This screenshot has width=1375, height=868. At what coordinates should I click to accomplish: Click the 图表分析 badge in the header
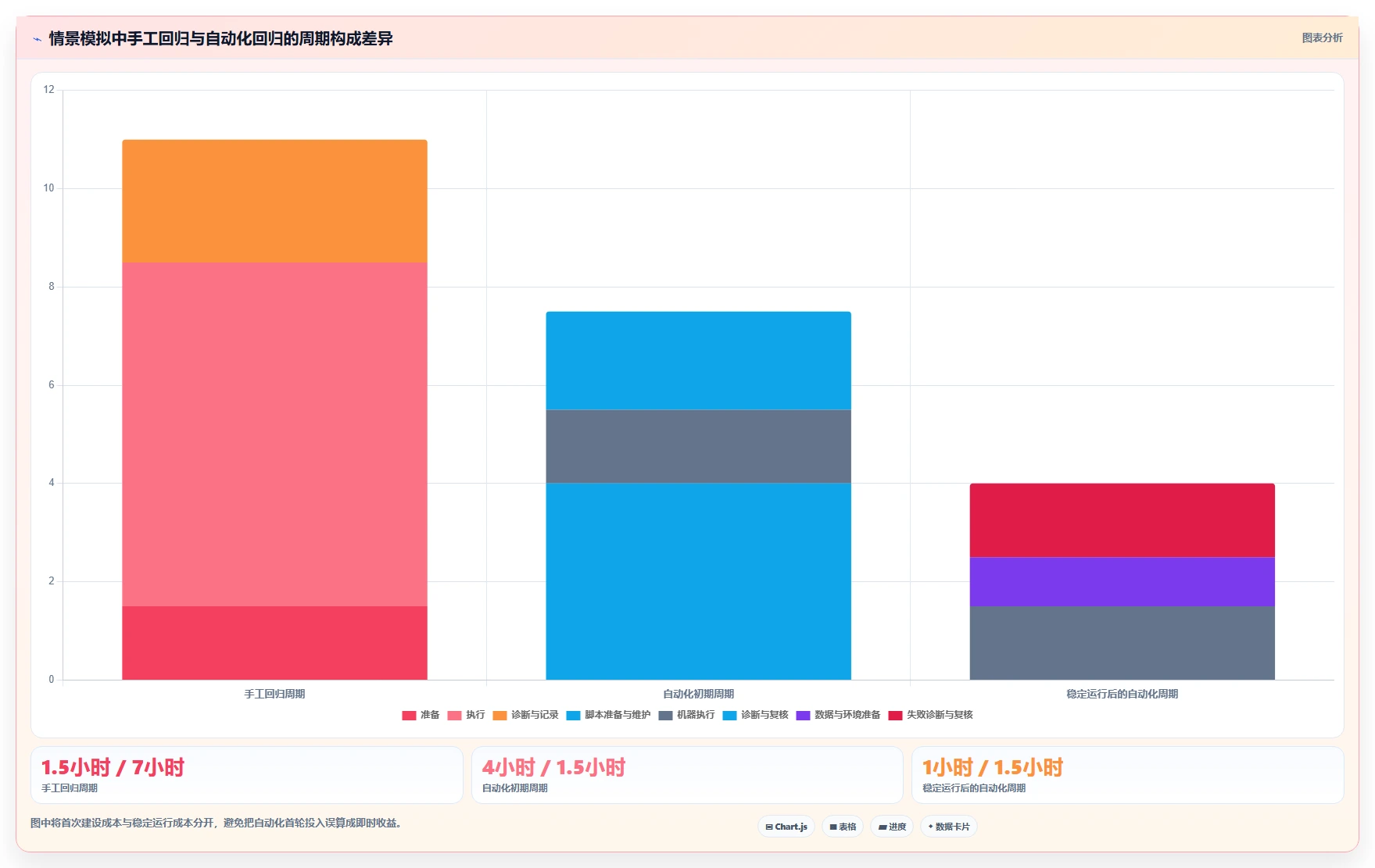click(1322, 38)
